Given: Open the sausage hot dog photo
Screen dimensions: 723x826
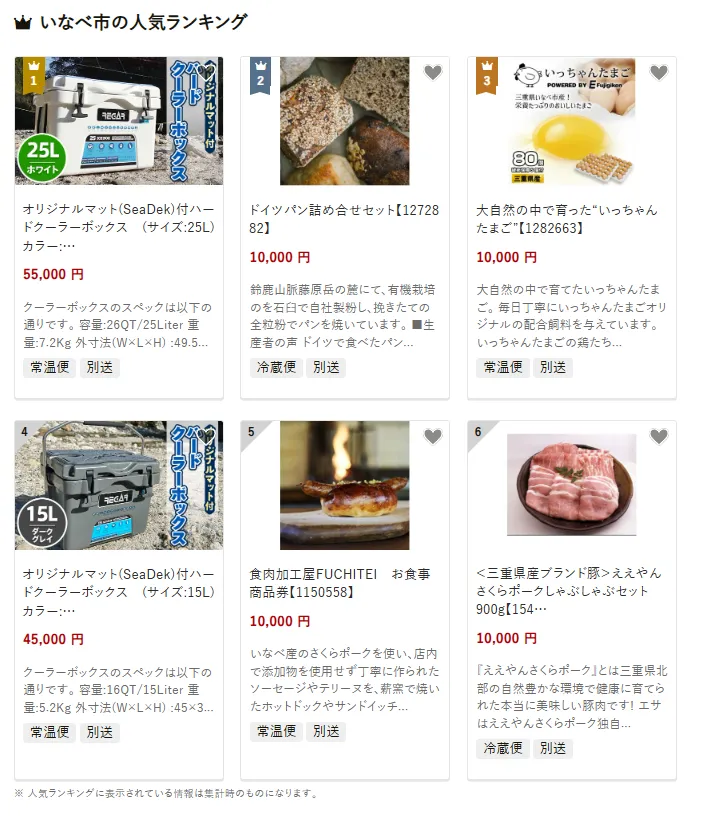Looking at the screenshot, I should (x=345, y=485).
